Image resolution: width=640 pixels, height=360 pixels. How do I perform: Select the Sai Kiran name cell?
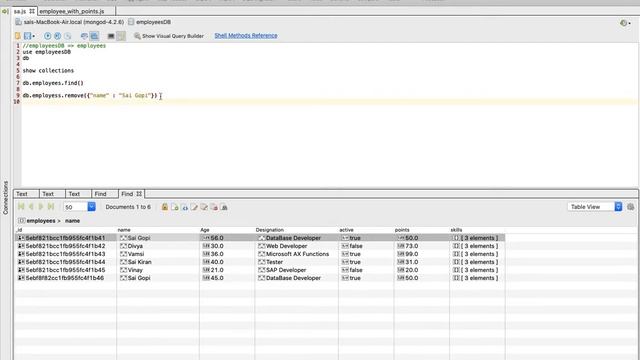(x=158, y=262)
